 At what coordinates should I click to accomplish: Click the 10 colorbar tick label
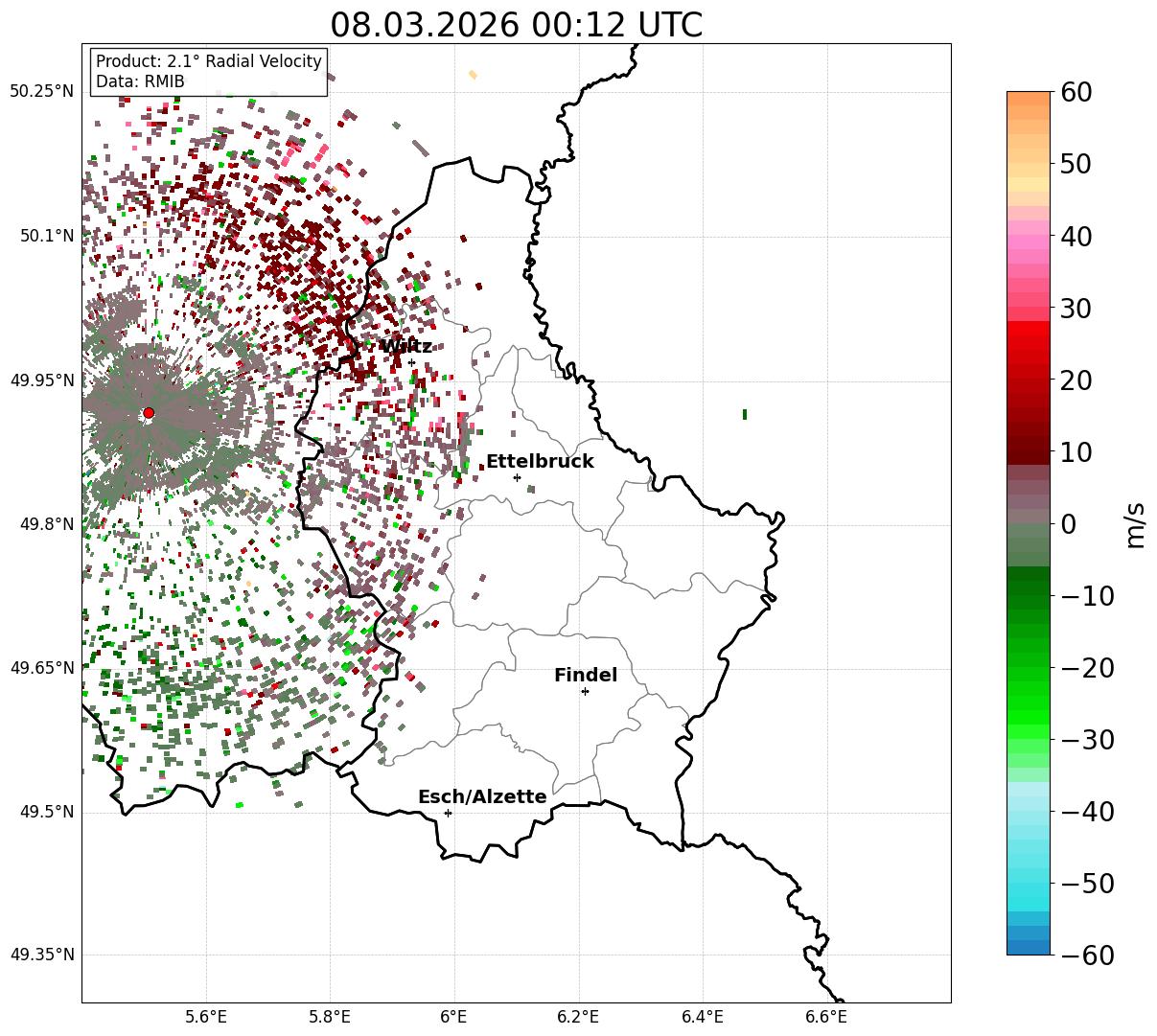1078,452
